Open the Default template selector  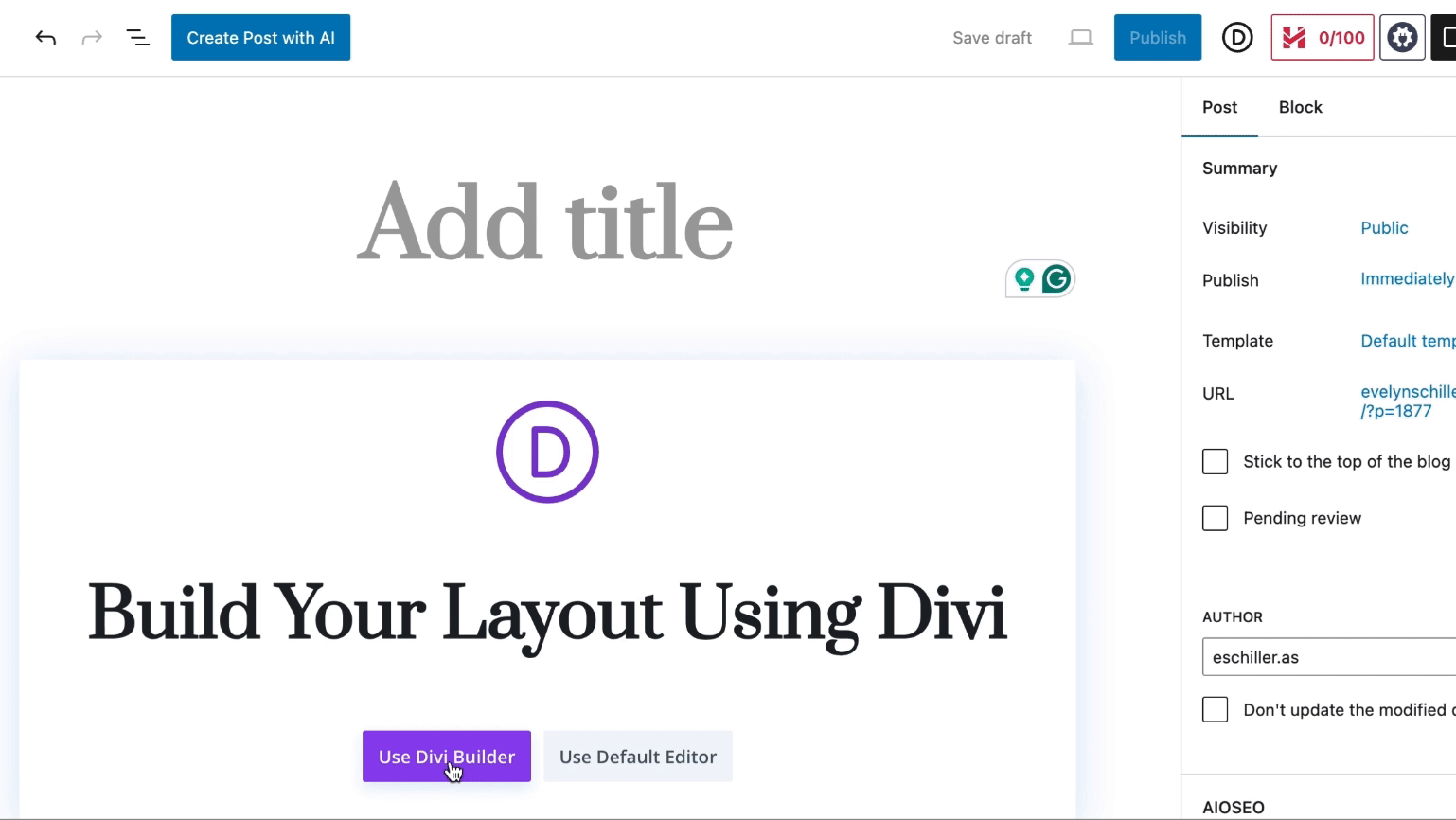point(1408,341)
